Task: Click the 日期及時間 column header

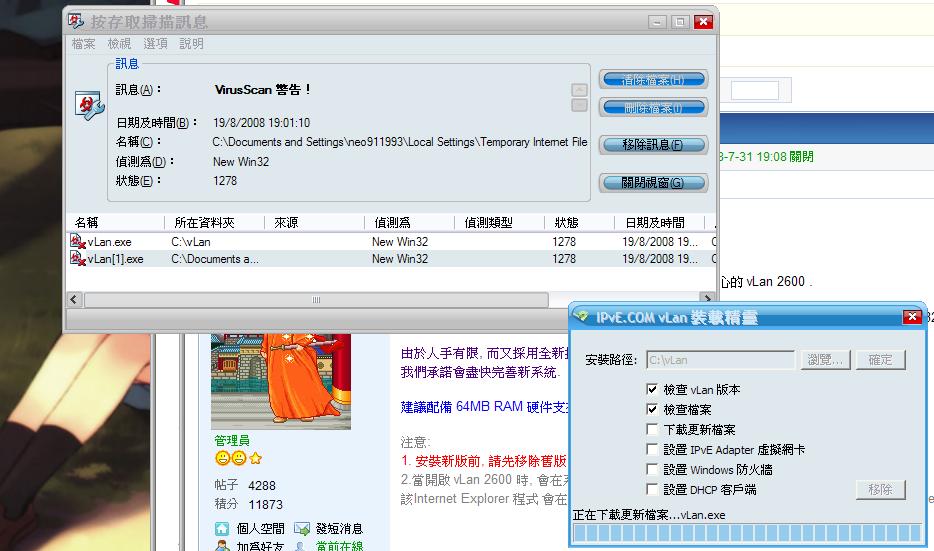Action: [x=659, y=223]
